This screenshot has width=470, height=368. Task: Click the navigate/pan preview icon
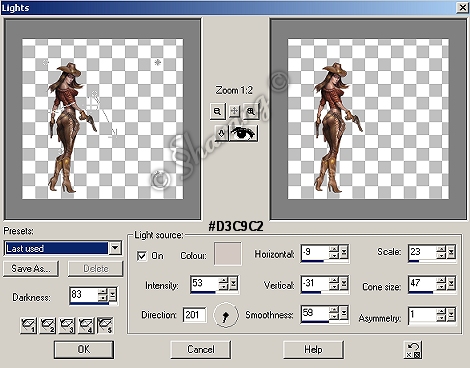[234, 111]
